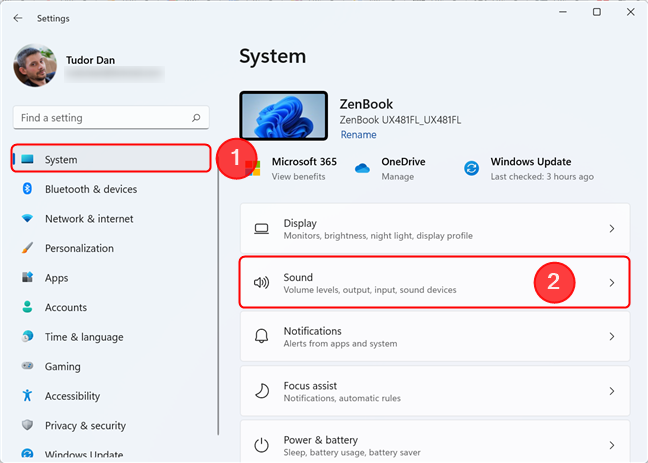Click the Tudor Dan account name
Viewport: 648px width, 463px height.
[91, 60]
